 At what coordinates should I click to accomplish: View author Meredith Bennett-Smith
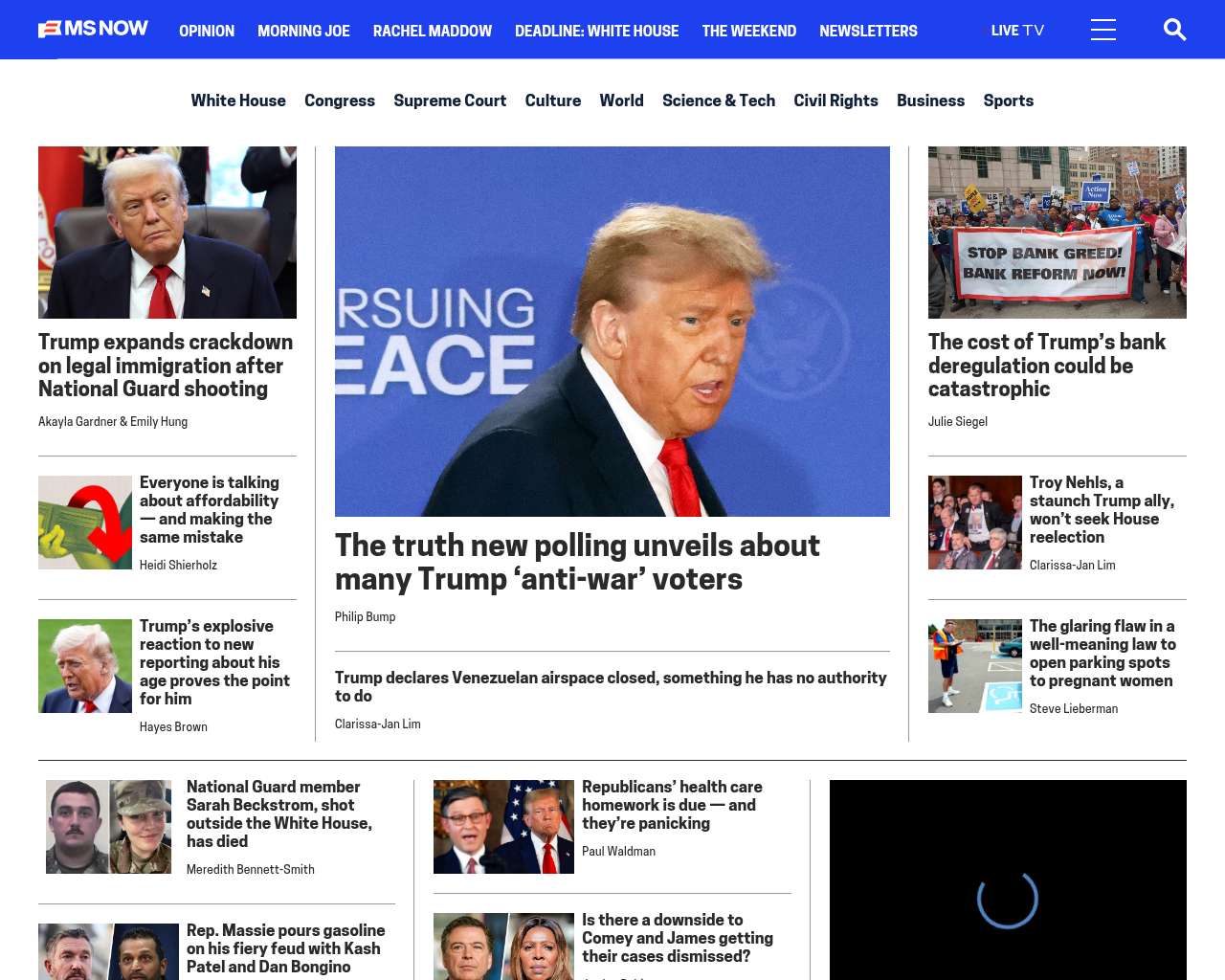click(251, 869)
